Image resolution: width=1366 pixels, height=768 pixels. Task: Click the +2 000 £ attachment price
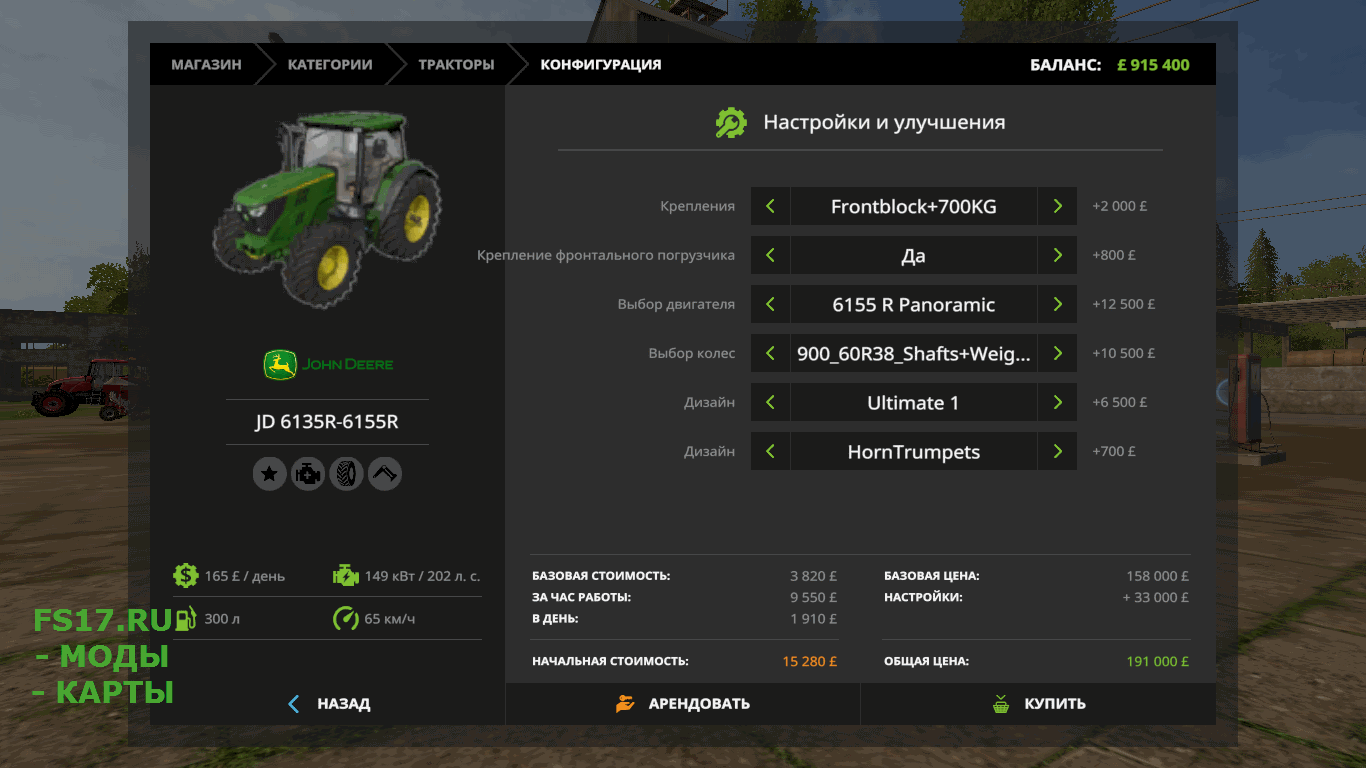(x=1120, y=206)
